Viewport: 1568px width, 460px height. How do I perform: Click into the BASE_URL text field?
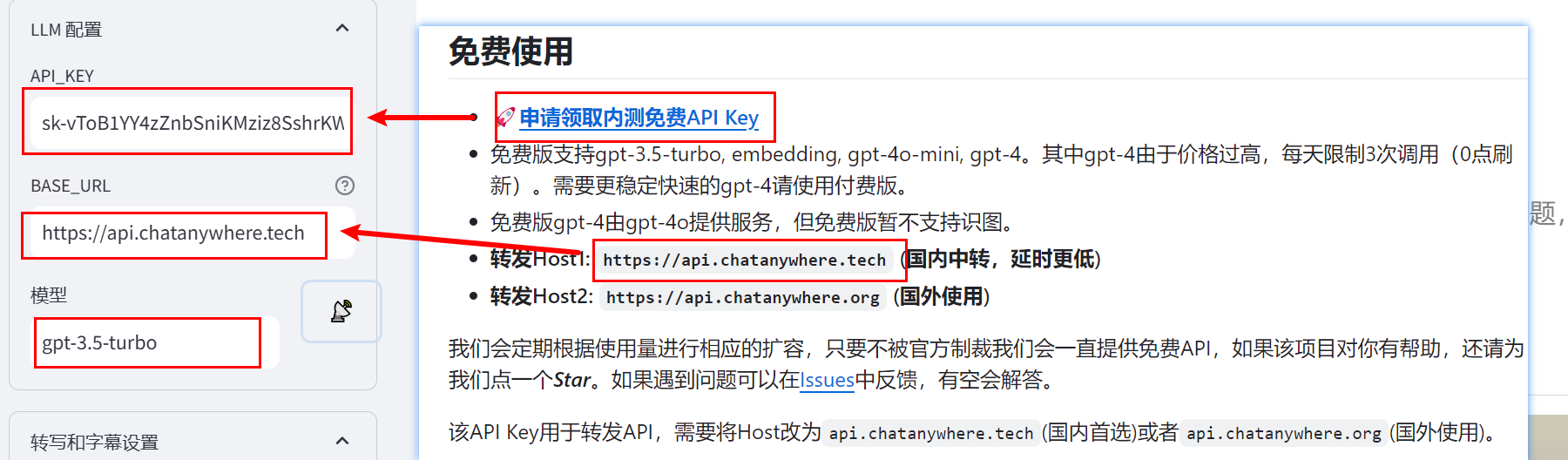coord(174,233)
